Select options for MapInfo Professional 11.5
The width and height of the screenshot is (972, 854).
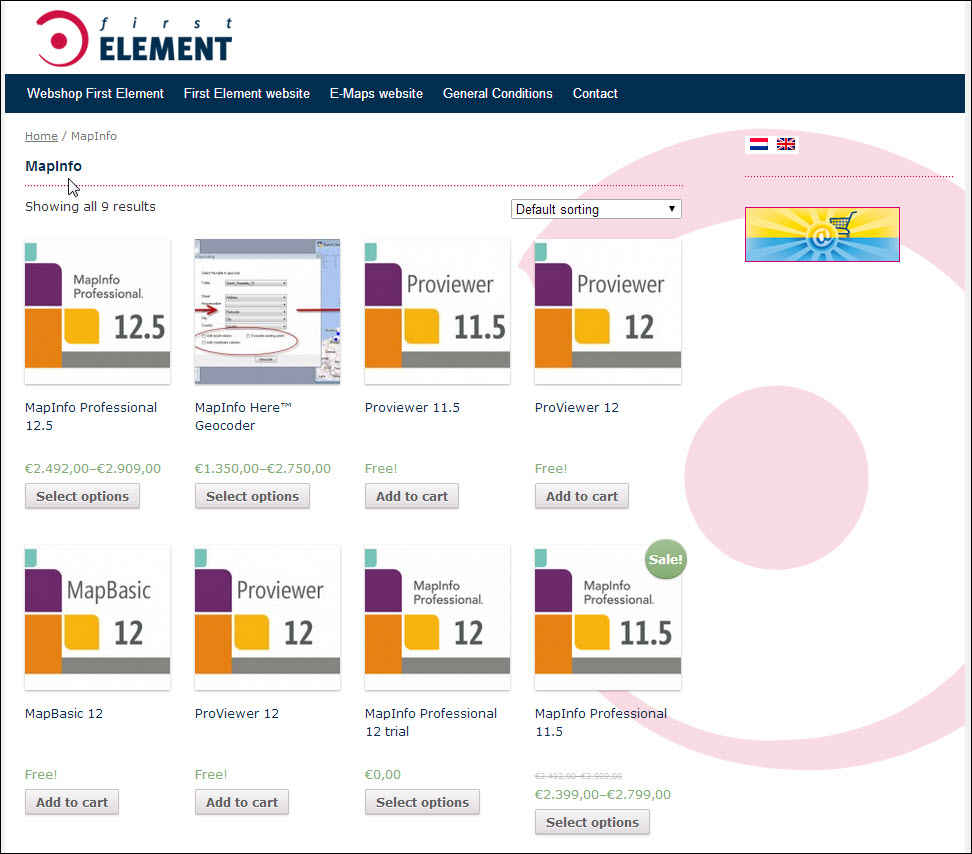coord(592,822)
